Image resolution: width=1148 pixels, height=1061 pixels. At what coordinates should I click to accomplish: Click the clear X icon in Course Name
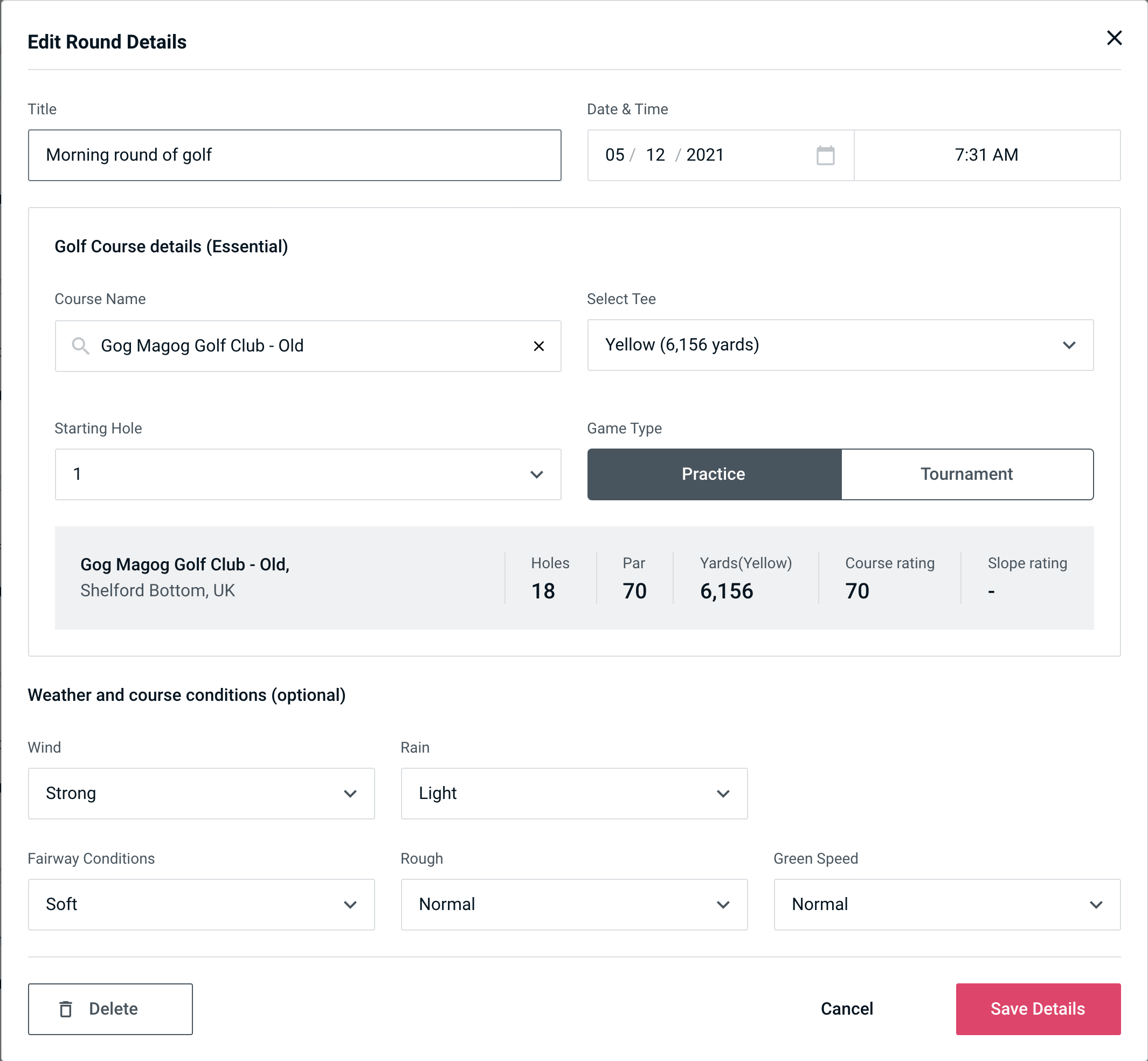point(540,345)
